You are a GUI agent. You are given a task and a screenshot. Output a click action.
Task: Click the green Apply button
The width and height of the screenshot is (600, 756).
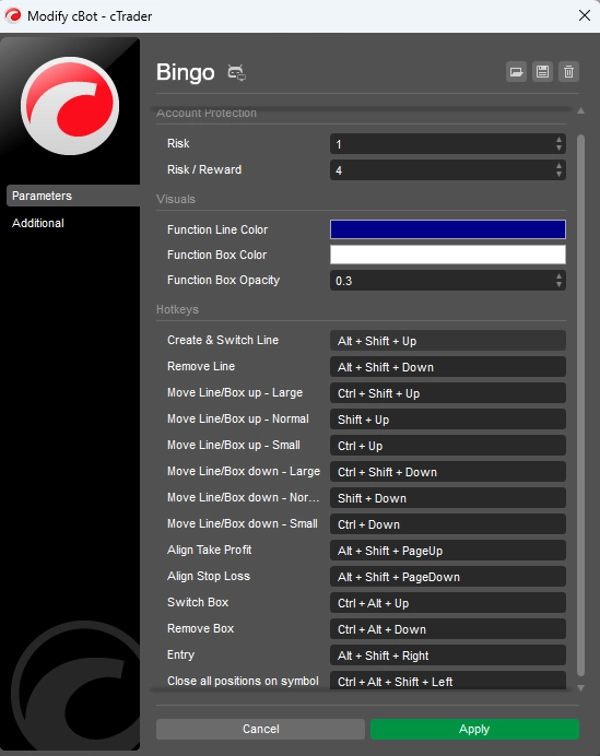coord(475,729)
